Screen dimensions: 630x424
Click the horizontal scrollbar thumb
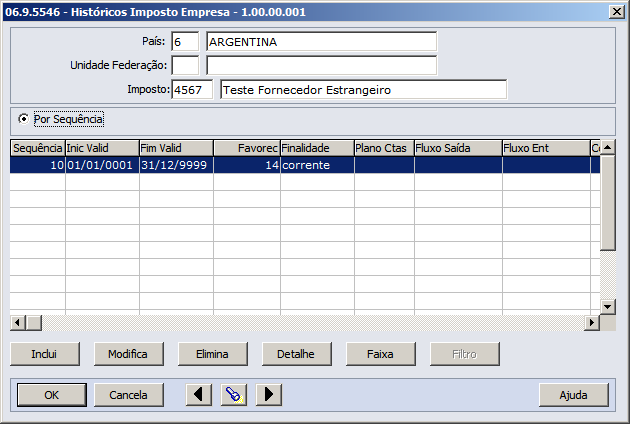(x=34, y=322)
